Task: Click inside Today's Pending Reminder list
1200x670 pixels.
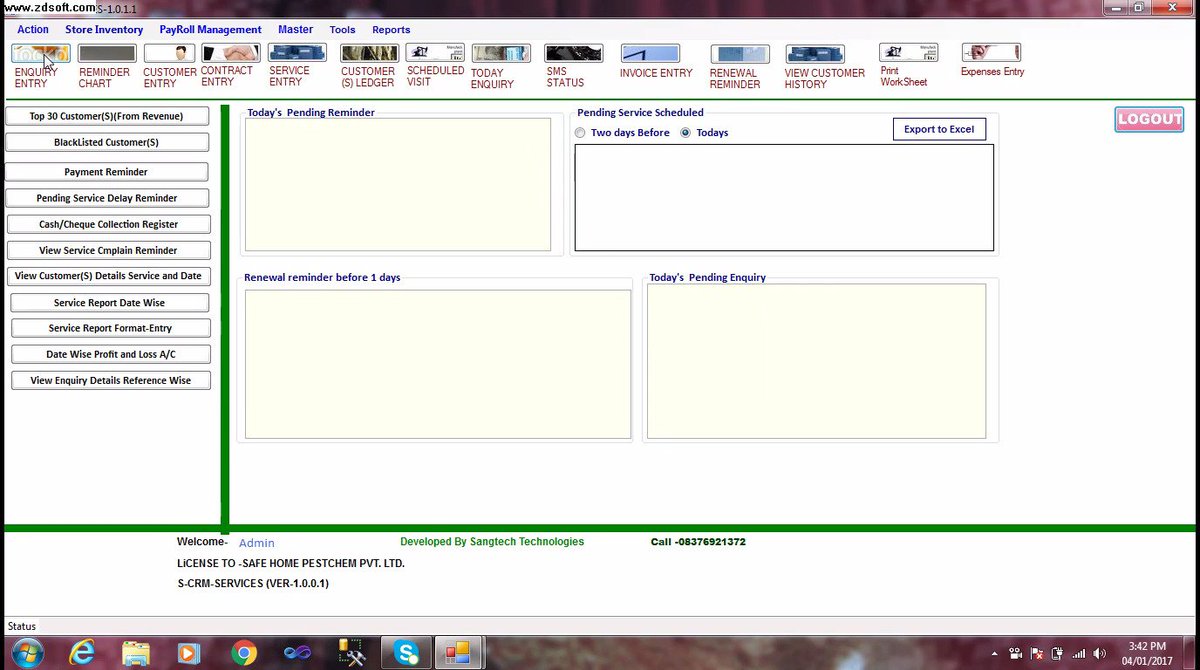Action: click(398, 184)
